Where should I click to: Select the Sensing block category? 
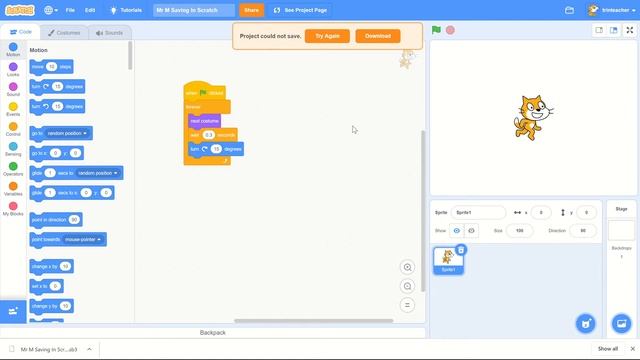tap(13, 149)
